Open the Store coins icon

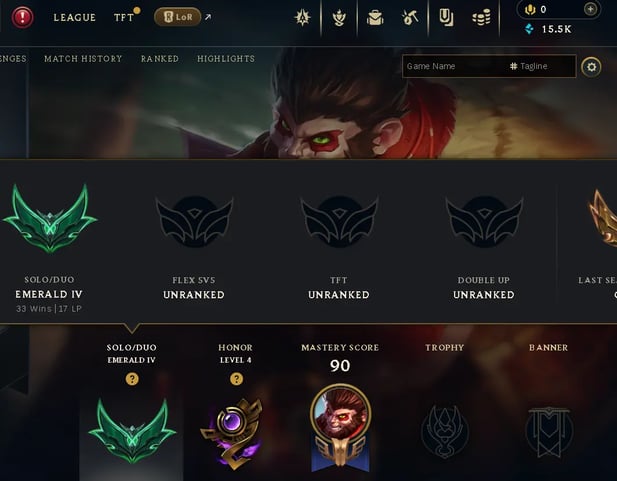click(481, 18)
